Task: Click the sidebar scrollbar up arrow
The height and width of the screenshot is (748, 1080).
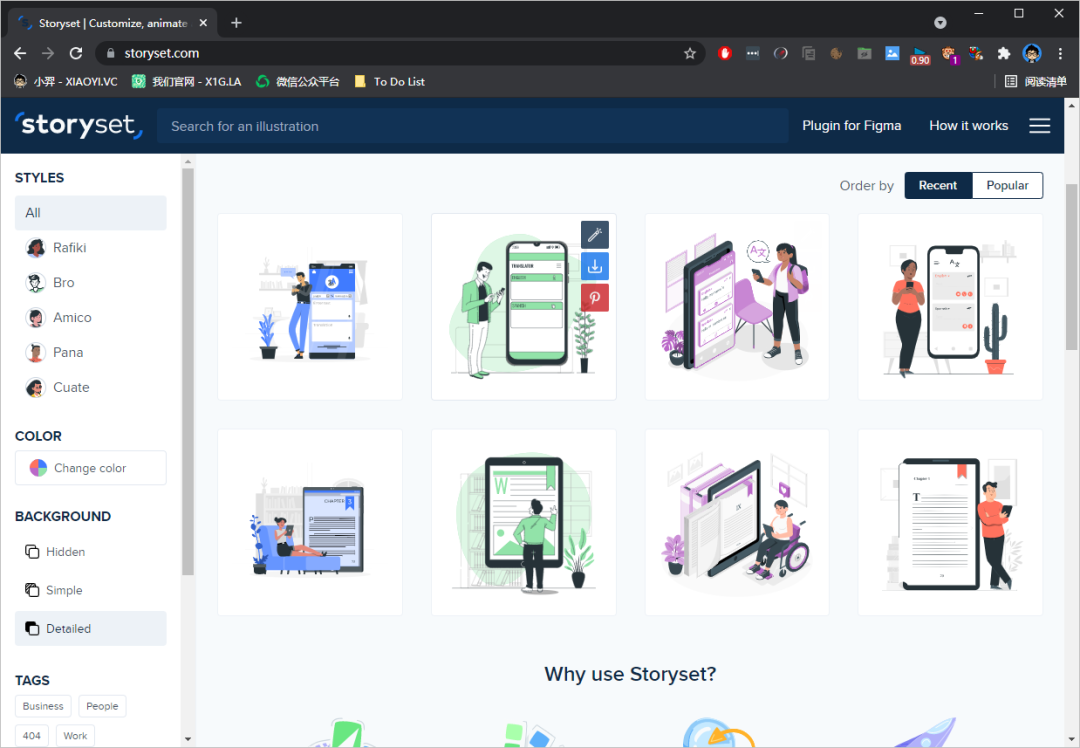Action: click(188, 162)
